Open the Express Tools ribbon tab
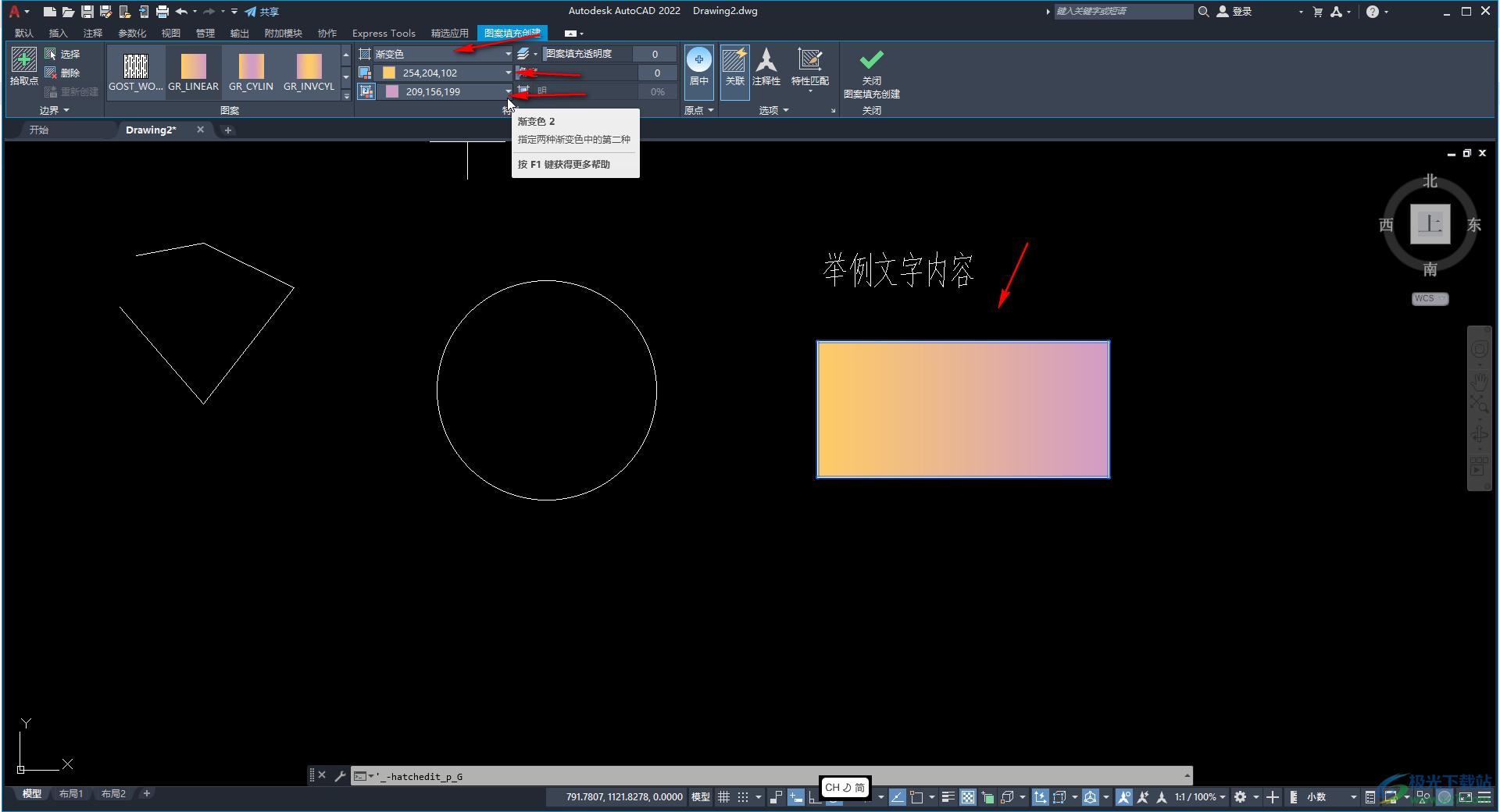The height and width of the screenshot is (812, 1500). 384,34
